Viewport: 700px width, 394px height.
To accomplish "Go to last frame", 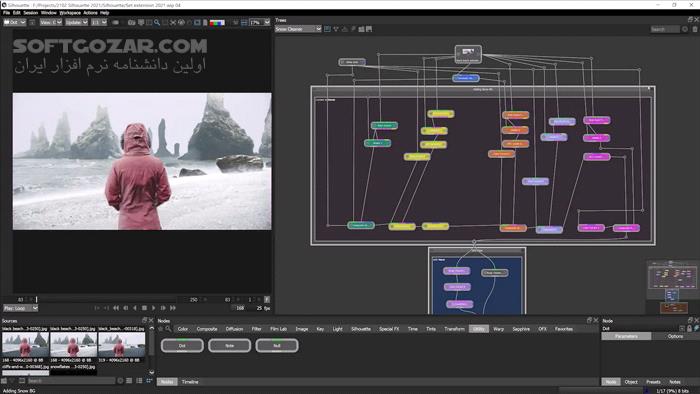I will click(173, 308).
